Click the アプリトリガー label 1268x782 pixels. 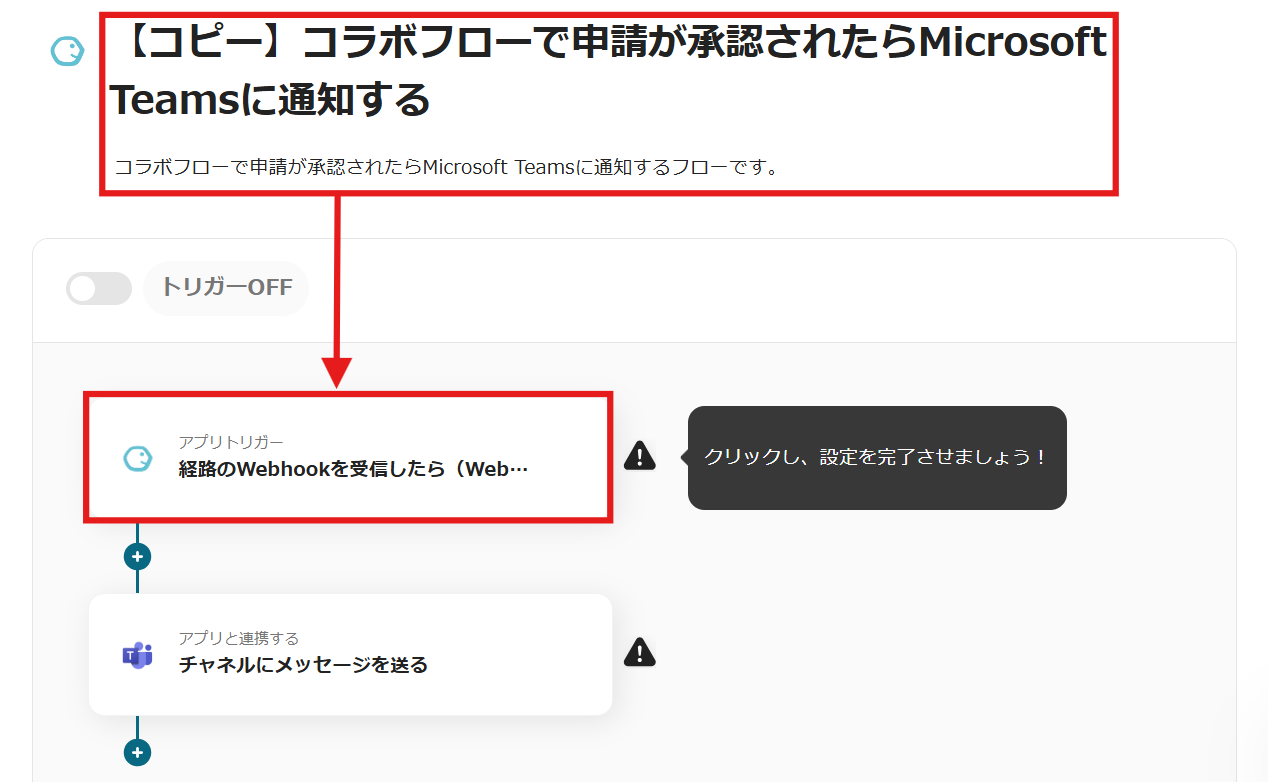click(231, 441)
